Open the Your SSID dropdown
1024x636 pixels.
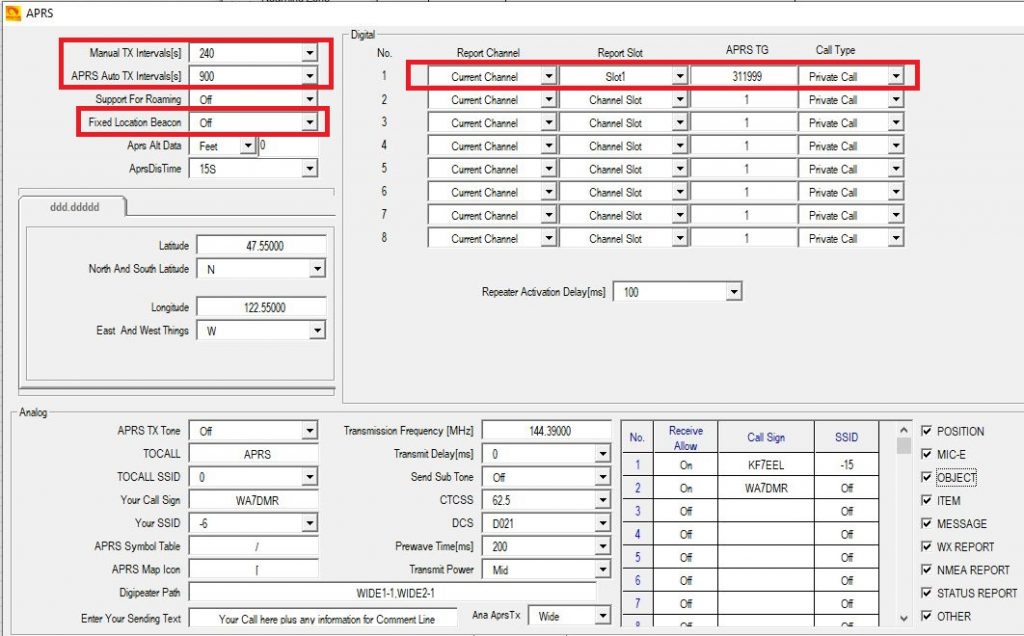[310, 523]
